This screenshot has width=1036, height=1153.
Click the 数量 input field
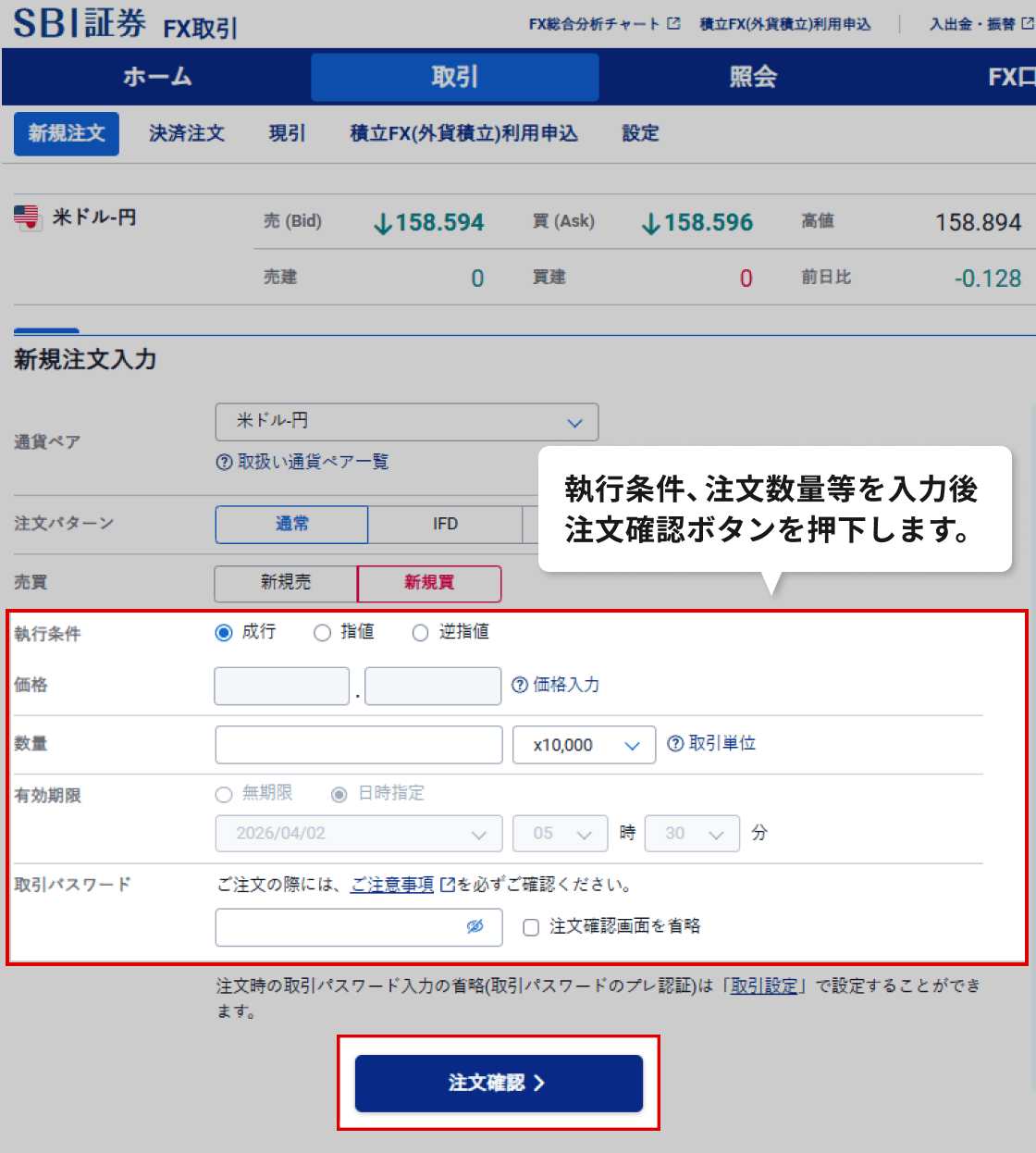pos(359,745)
